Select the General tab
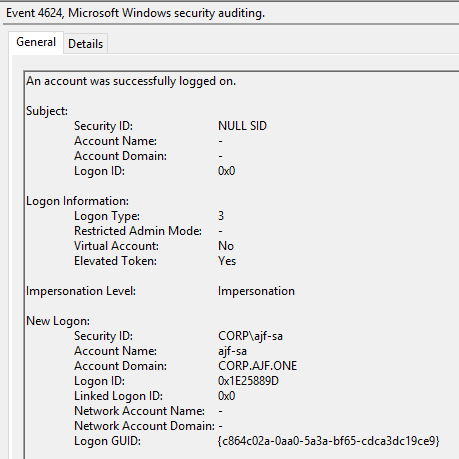The image size is (459, 459). [x=36, y=42]
